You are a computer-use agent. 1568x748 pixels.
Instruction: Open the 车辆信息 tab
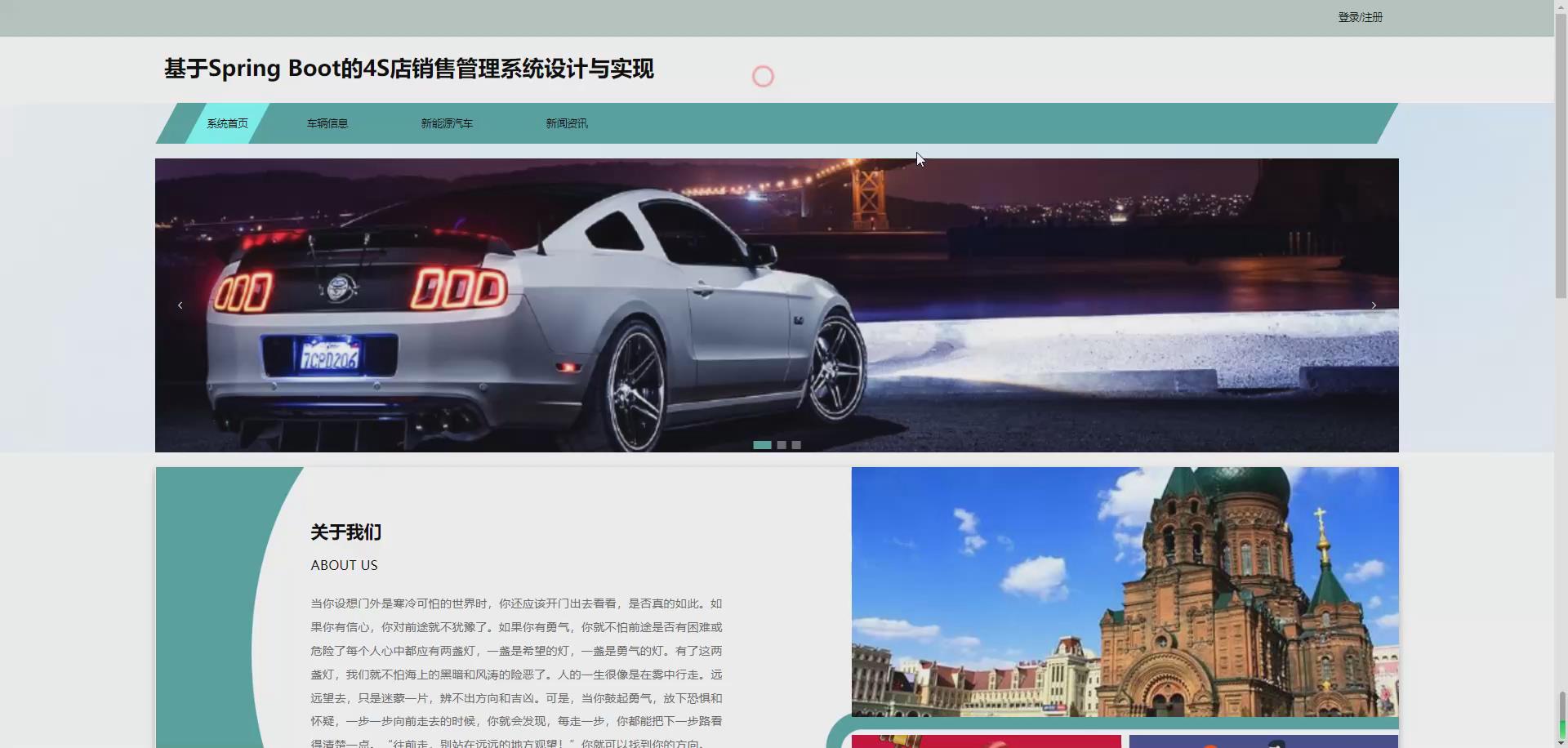pyautogui.click(x=327, y=123)
